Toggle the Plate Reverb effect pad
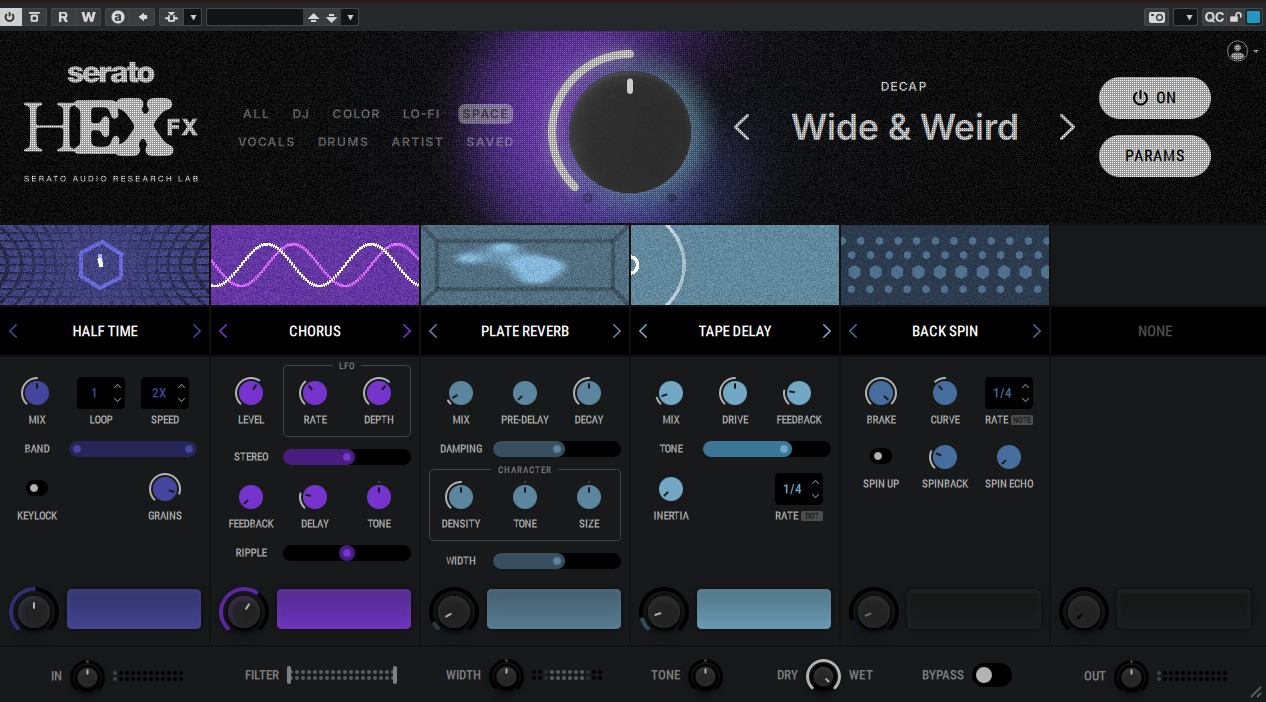Image resolution: width=1266 pixels, height=702 pixels. point(554,609)
